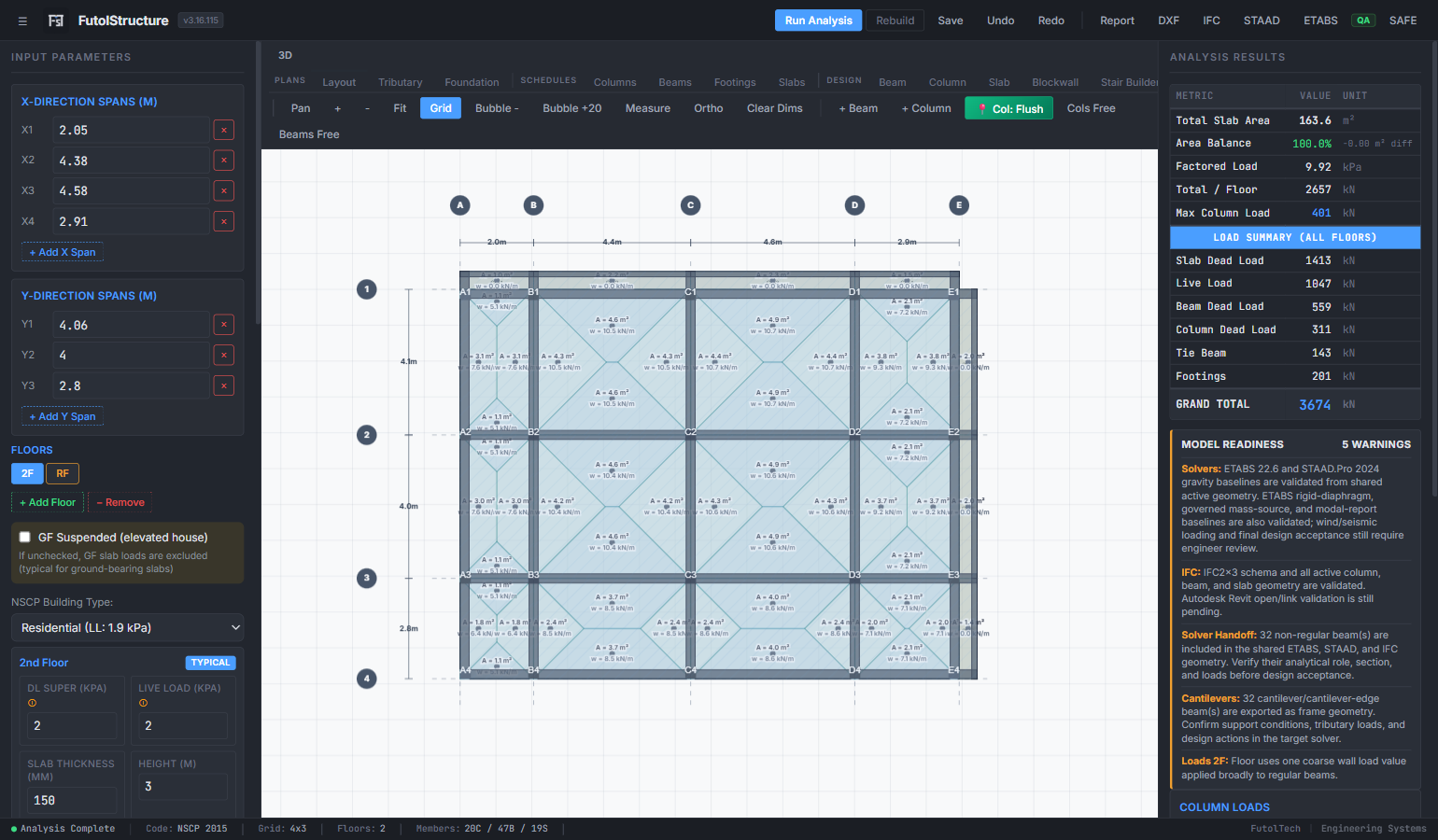
Task: Click the Live Load info icon
Action: pyautogui.click(x=143, y=703)
